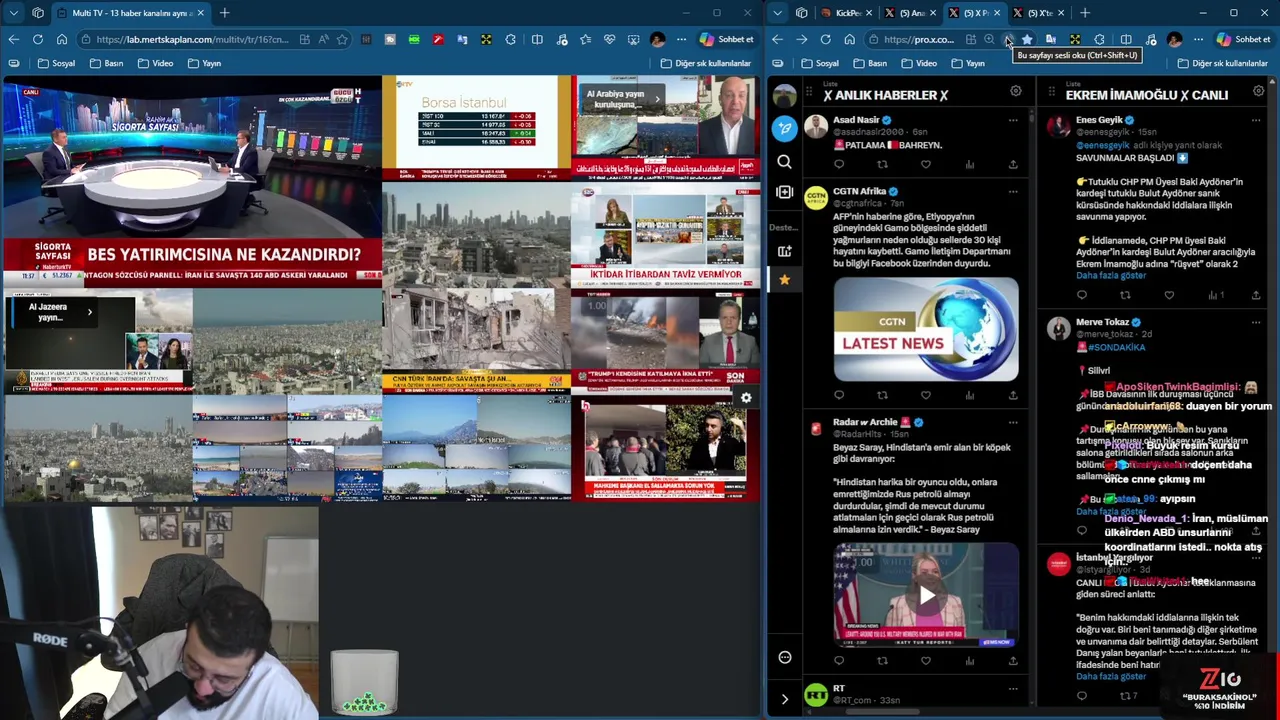The image size is (1280, 720).
Task: Open Diğer sık kullanılanlar folder in right browser
Action: (1221, 63)
